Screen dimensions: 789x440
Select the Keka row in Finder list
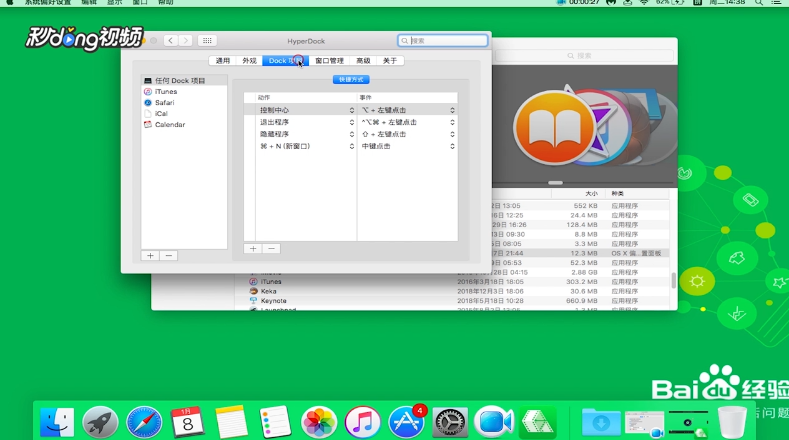pos(453,291)
